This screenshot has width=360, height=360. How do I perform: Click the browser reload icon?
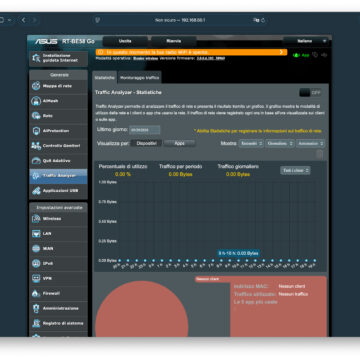click(263, 20)
